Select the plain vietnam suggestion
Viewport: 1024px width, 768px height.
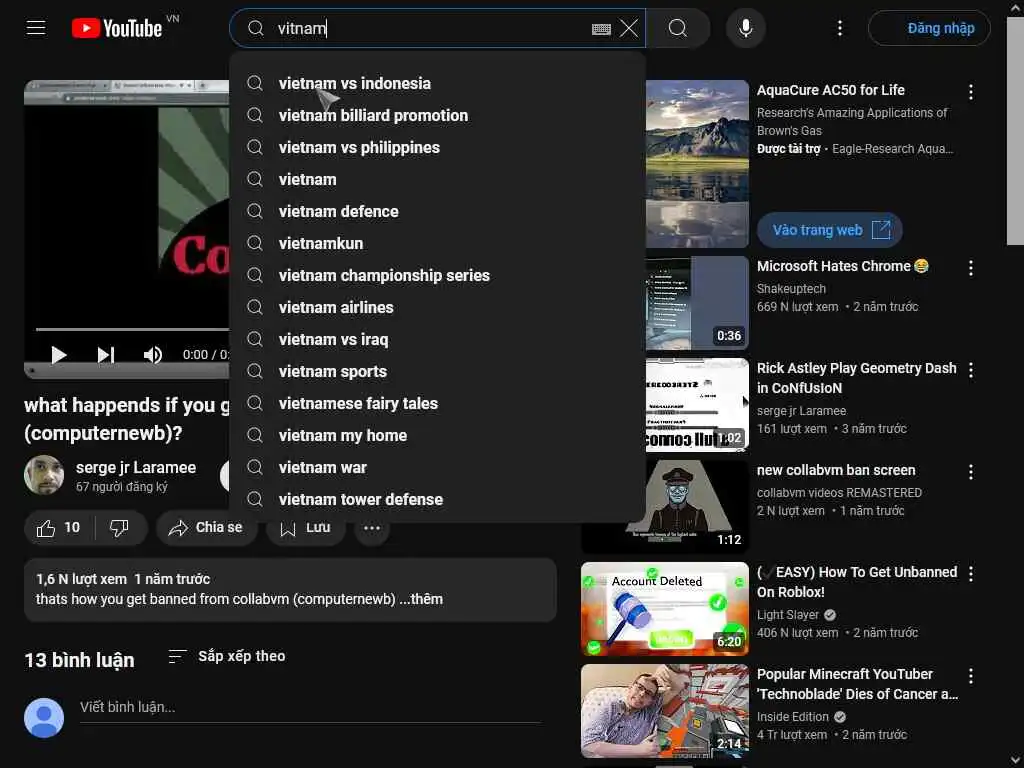tap(438, 180)
